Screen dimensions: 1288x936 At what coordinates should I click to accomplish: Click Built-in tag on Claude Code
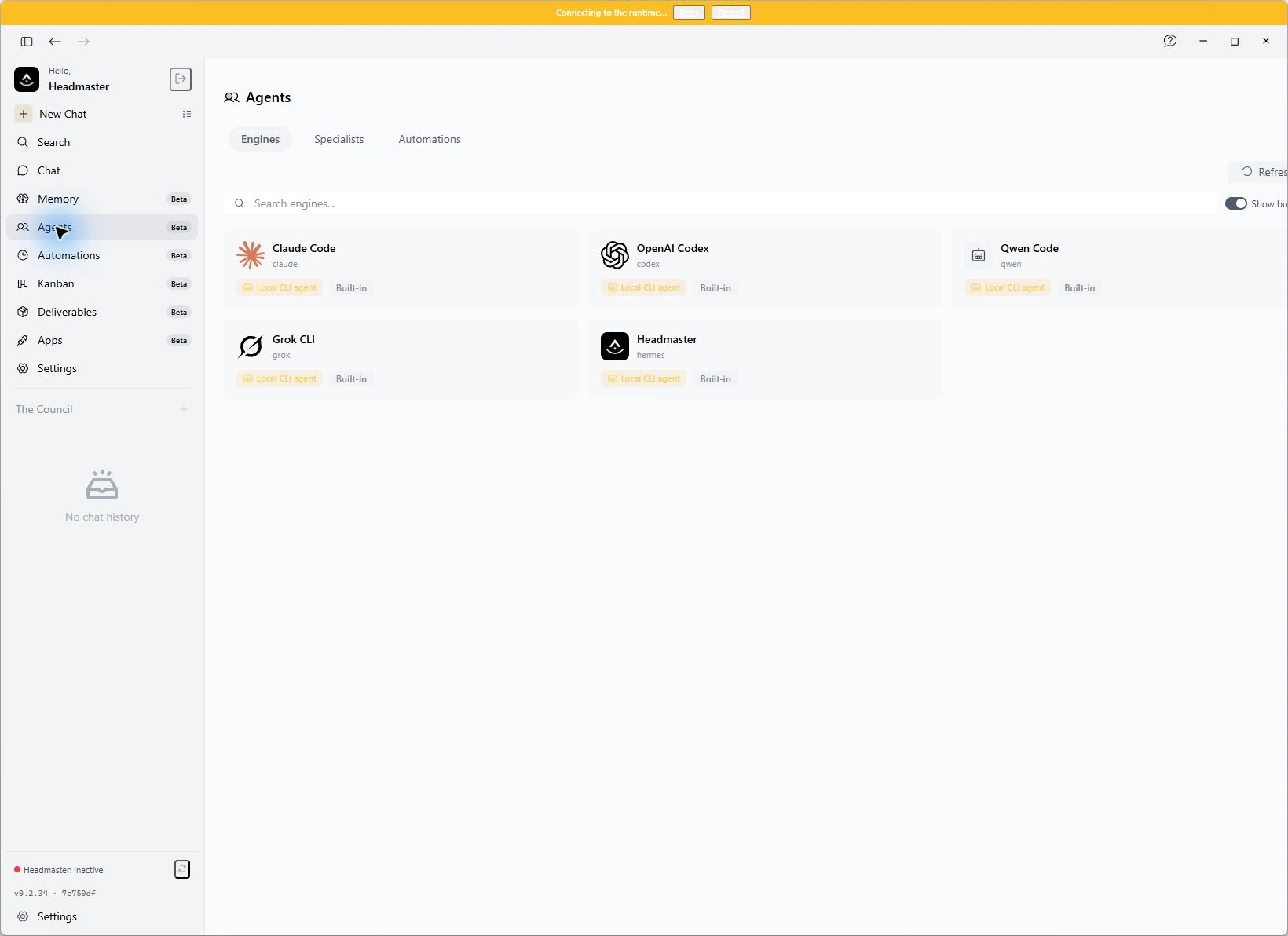(x=351, y=288)
